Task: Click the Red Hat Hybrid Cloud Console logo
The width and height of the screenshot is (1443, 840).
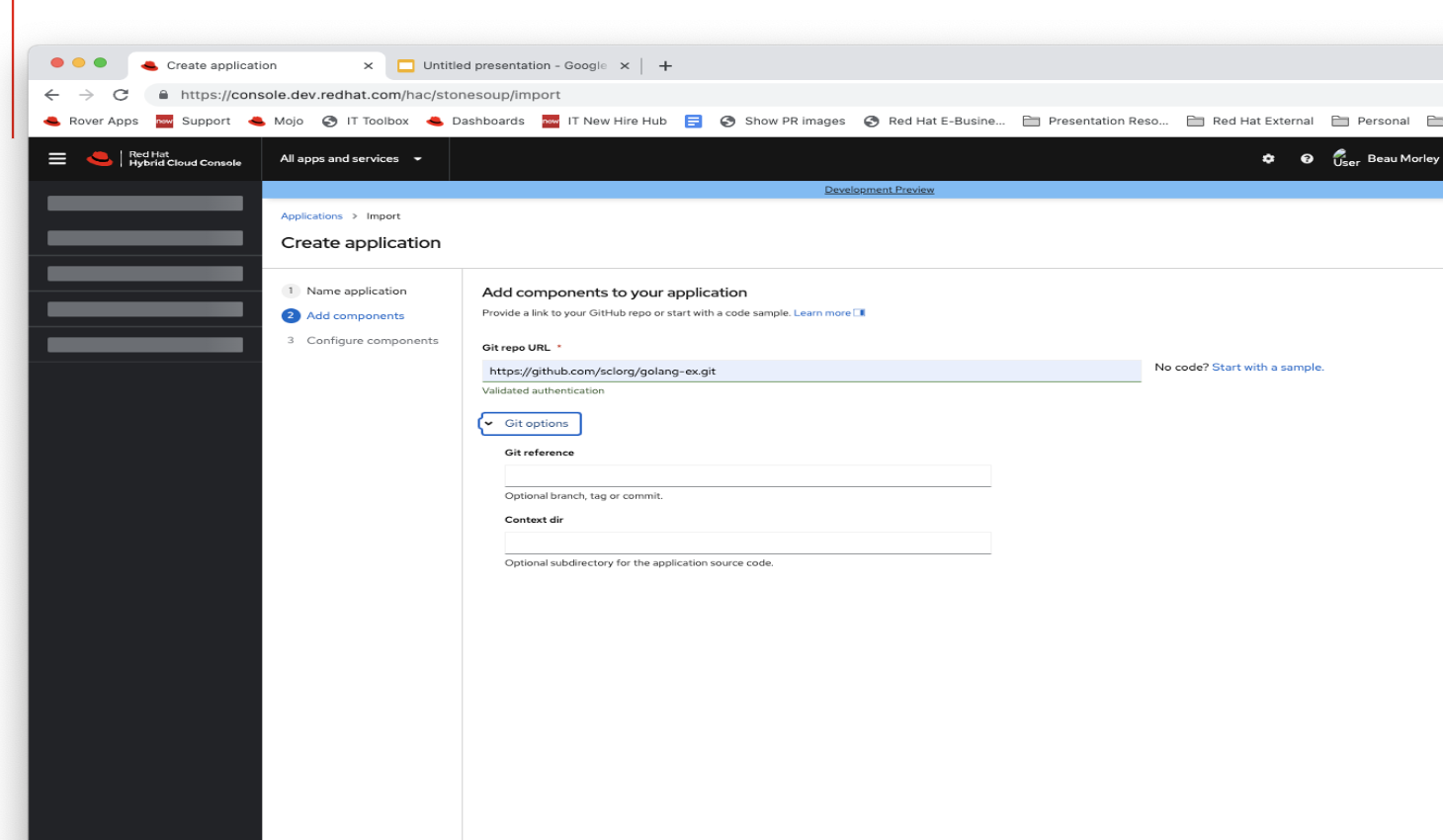Action: pyautogui.click(x=164, y=158)
